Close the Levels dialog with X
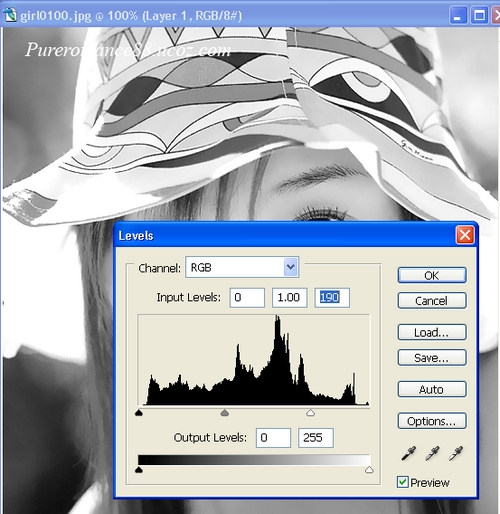The image size is (500, 514). pos(465,235)
